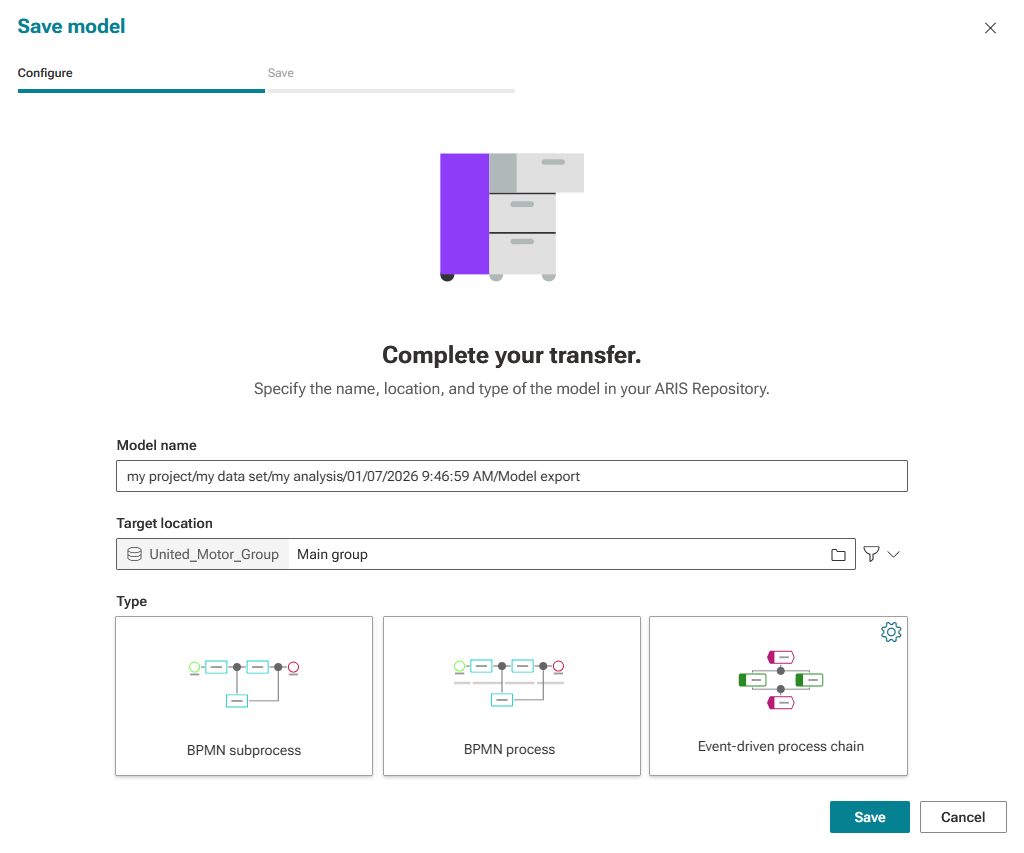The image size is (1024, 853).
Task: Click the teal Save button
Action: point(869,817)
